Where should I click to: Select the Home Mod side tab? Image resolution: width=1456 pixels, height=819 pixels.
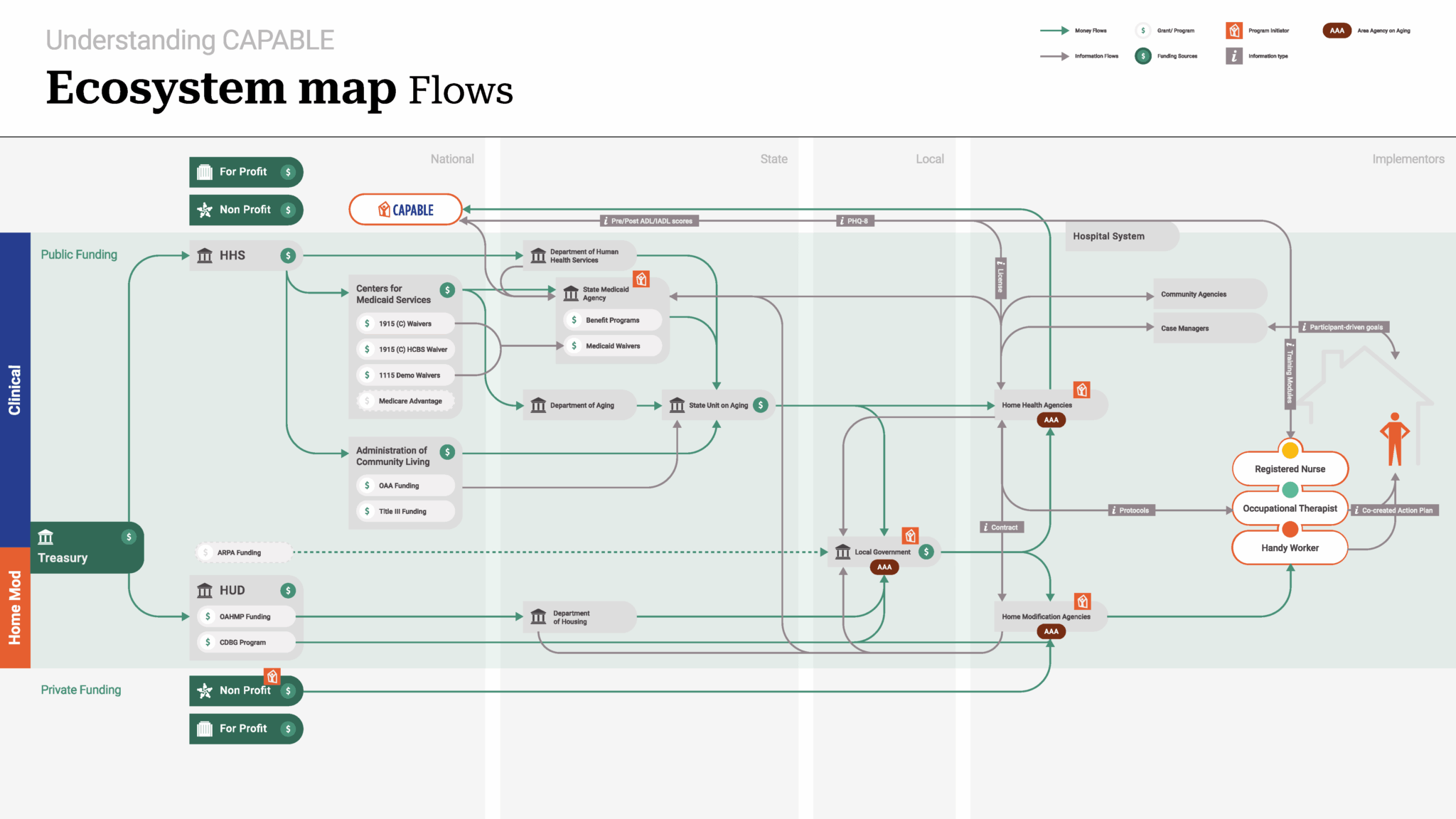pyautogui.click(x=15, y=607)
